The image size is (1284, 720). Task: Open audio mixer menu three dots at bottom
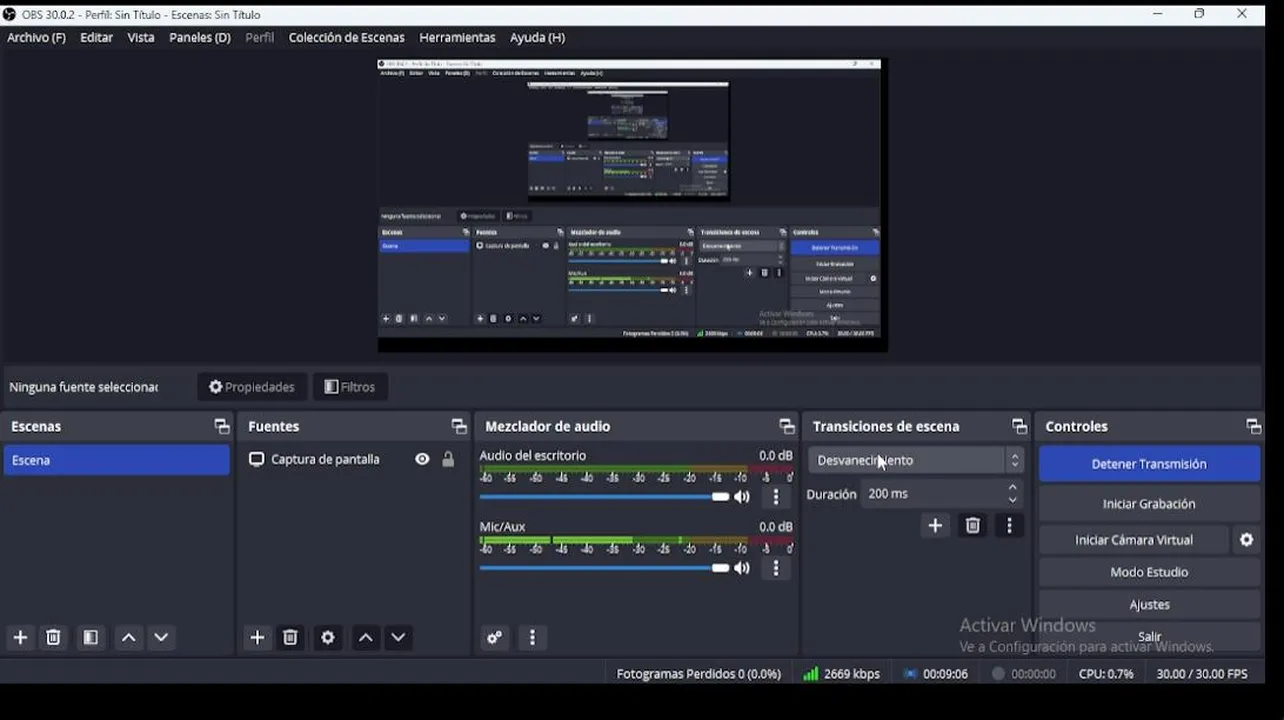532,638
